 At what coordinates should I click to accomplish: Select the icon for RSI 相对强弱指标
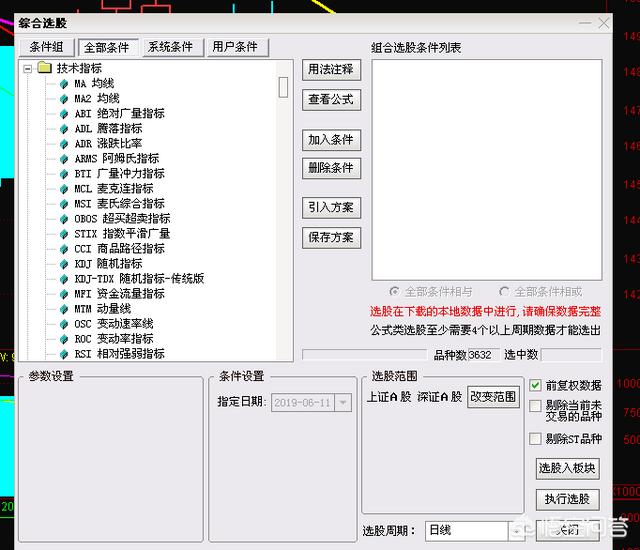pyautogui.click(x=64, y=354)
